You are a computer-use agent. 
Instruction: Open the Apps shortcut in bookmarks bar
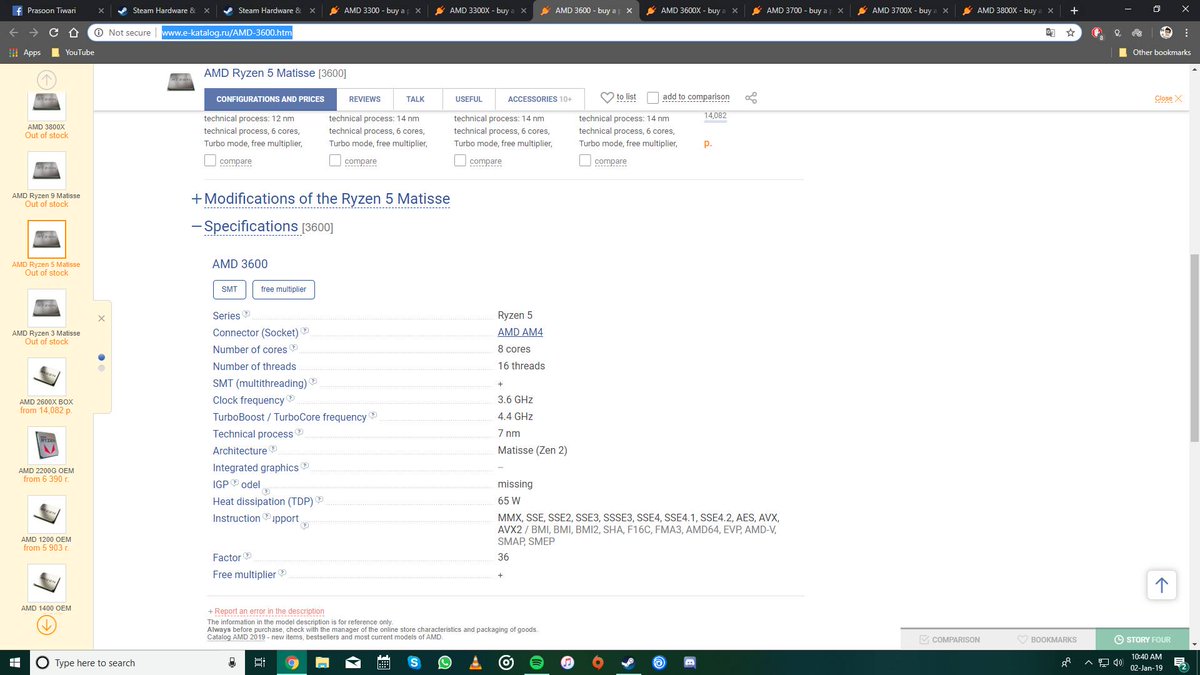(25, 52)
